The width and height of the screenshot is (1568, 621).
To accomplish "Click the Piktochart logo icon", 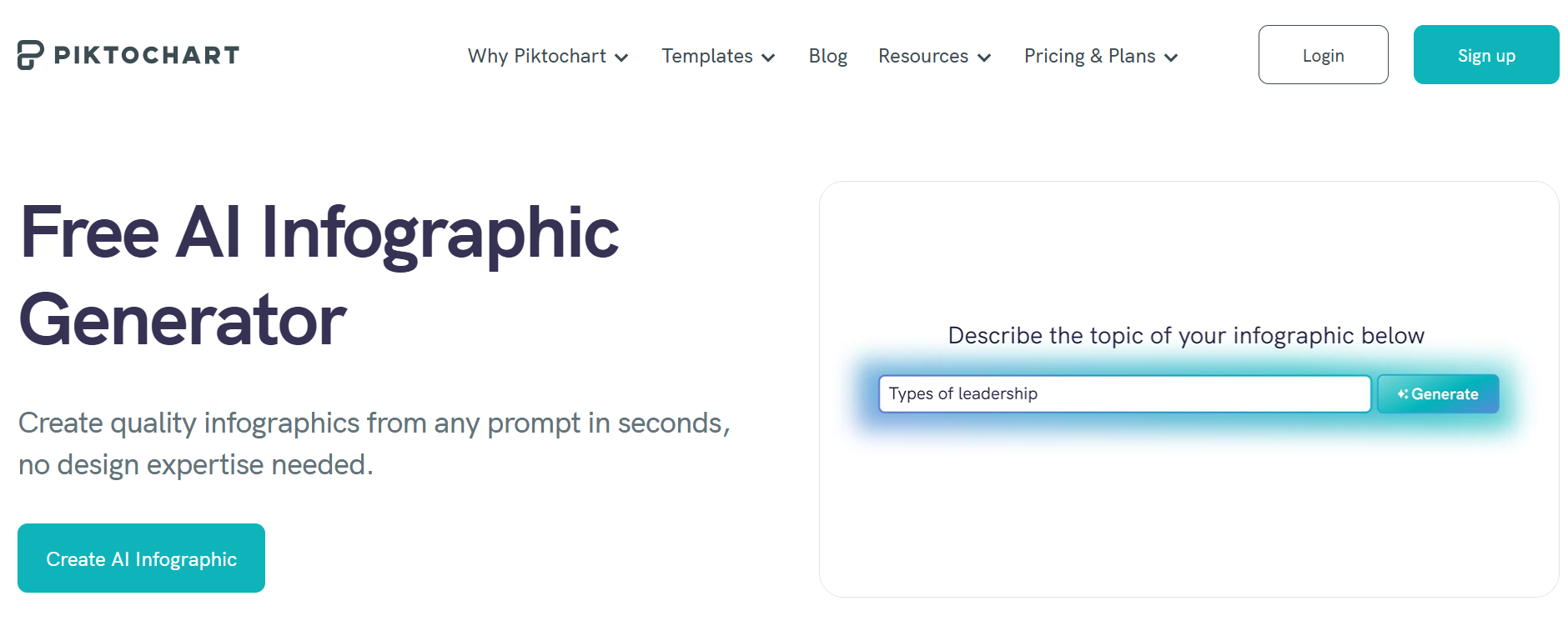I will point(30,55).
